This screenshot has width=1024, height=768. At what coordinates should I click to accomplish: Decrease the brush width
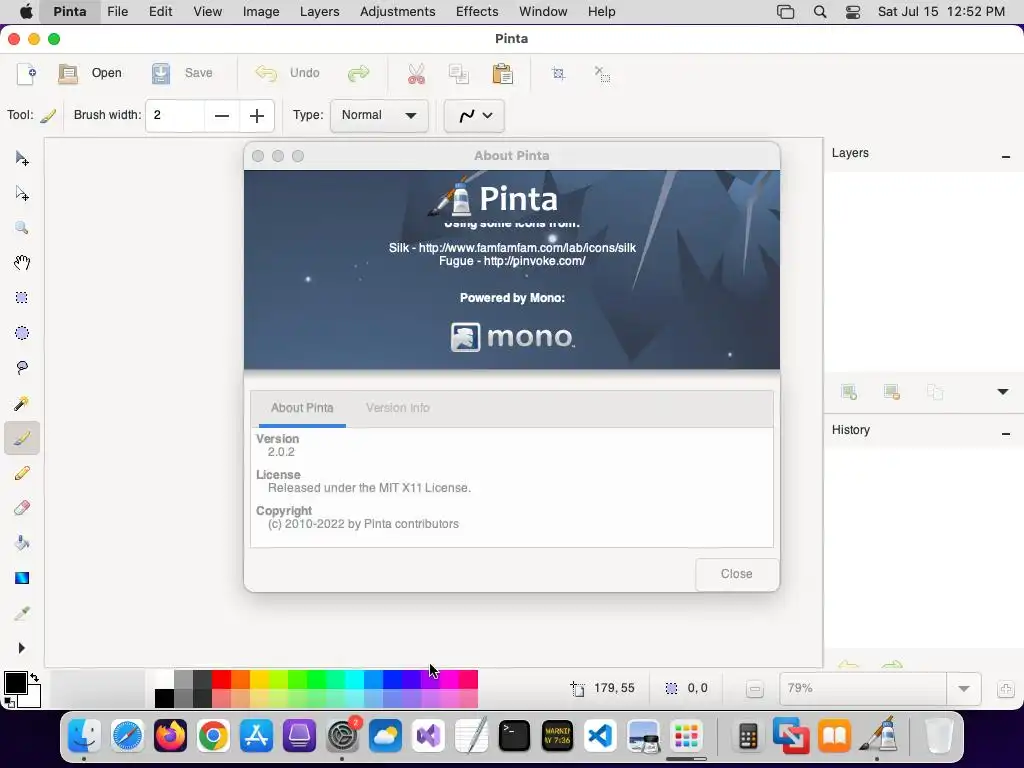(222, 116)
